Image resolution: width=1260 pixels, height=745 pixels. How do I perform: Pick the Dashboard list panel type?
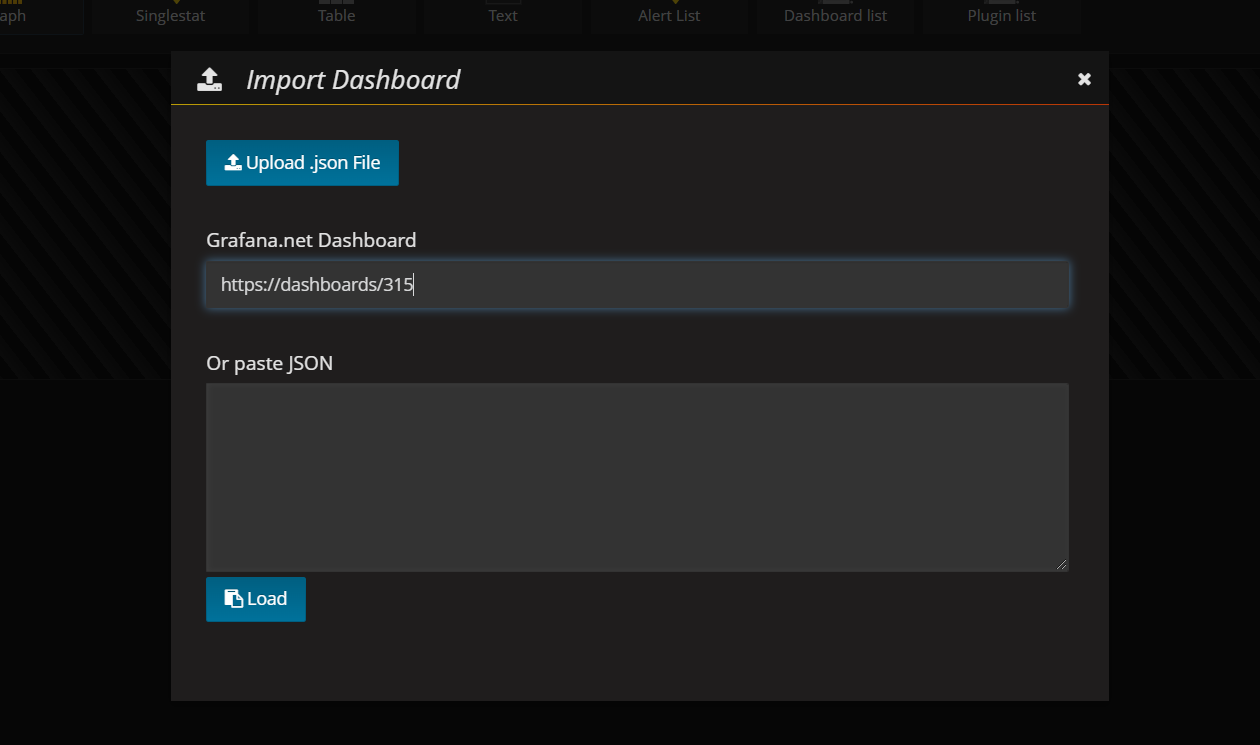835,16
